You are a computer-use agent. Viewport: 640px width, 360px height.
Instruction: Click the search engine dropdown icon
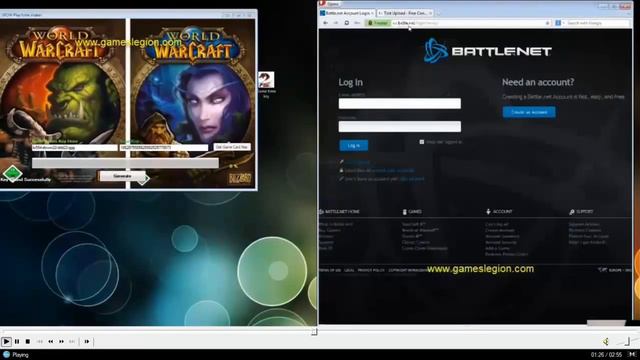(560, 23)
